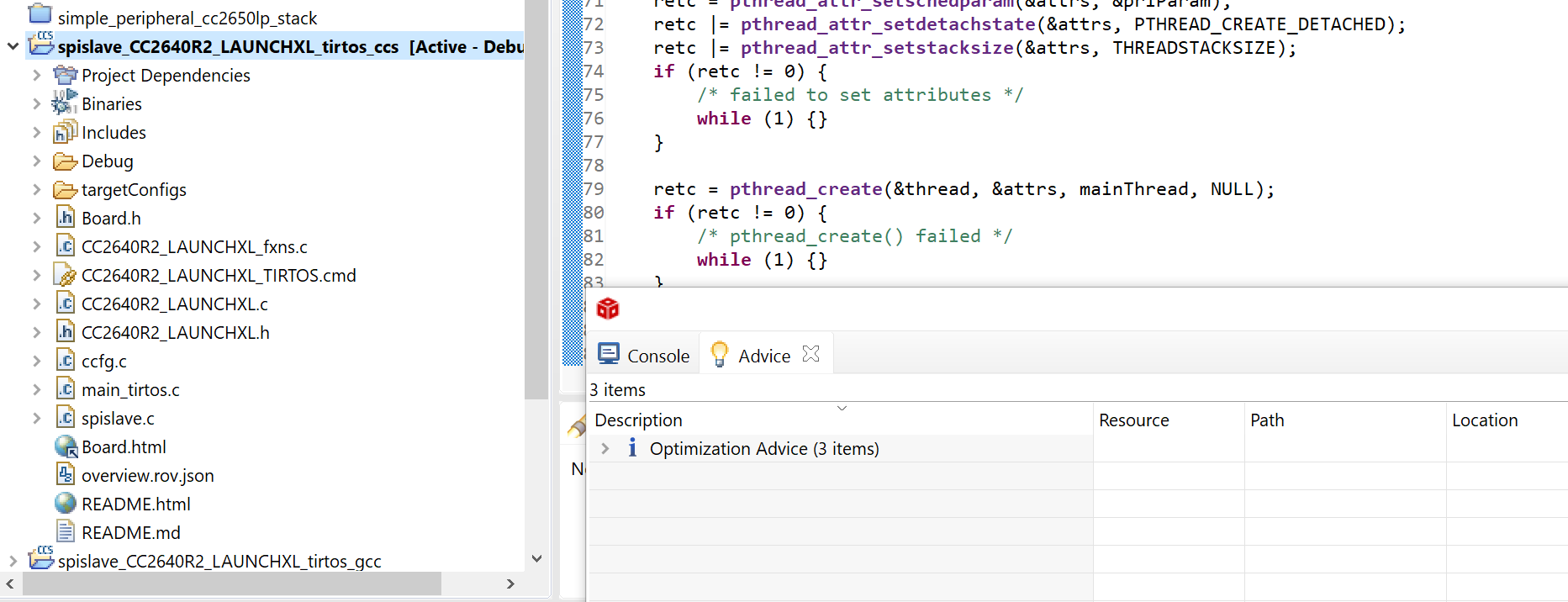
Task: Click the Board.h header file icon
Action: (66, 217)
